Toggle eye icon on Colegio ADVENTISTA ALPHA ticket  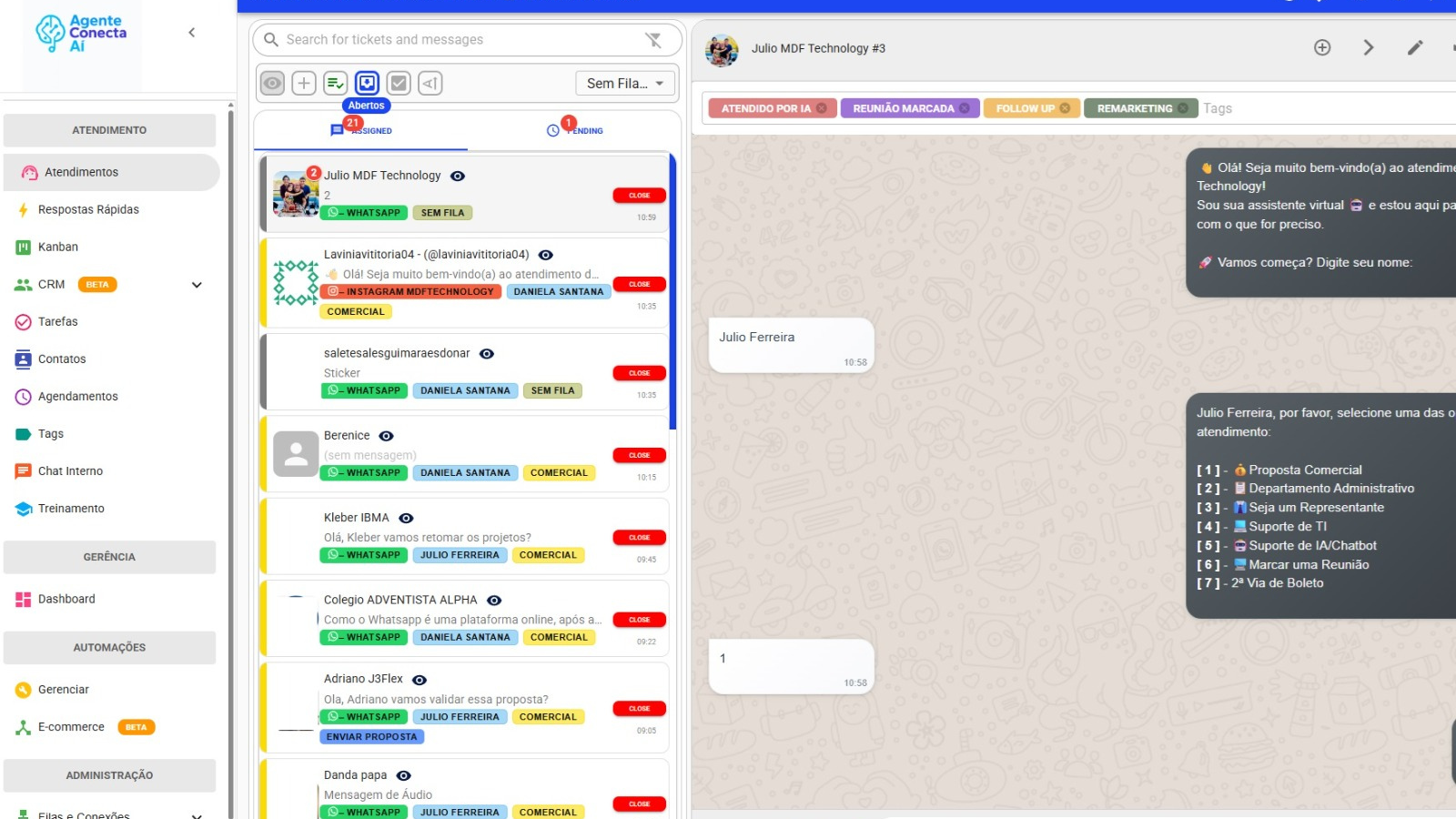(x=494, y=601)
